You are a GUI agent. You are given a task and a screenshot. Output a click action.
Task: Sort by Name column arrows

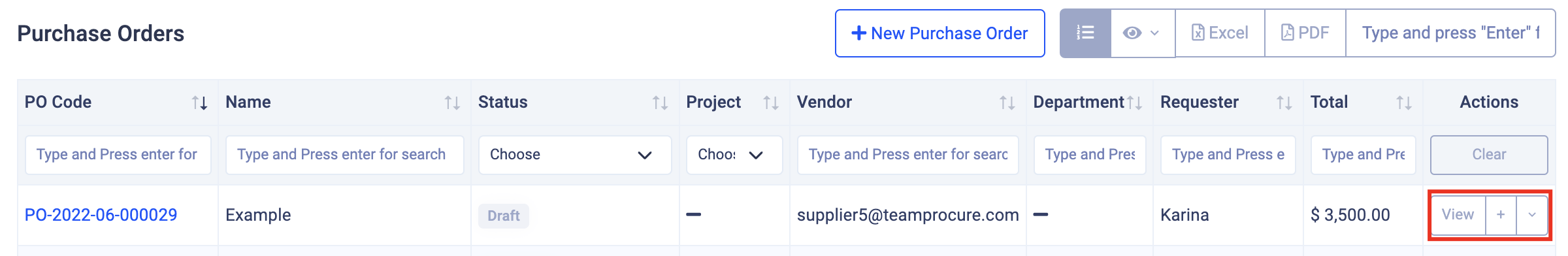point(452,103)
